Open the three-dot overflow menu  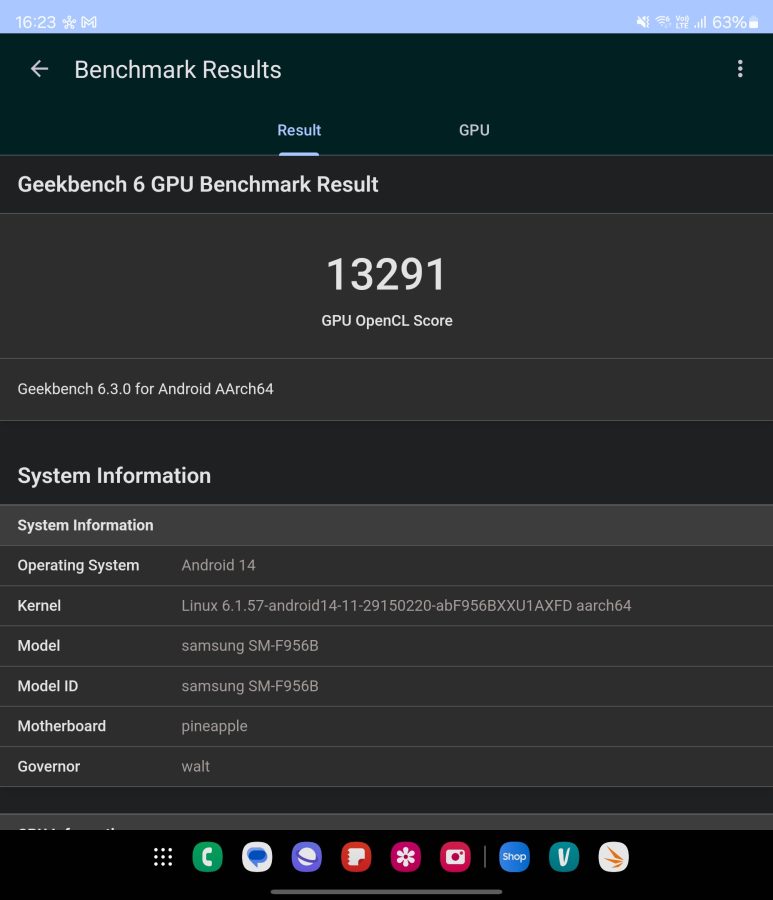pos(740,69)
